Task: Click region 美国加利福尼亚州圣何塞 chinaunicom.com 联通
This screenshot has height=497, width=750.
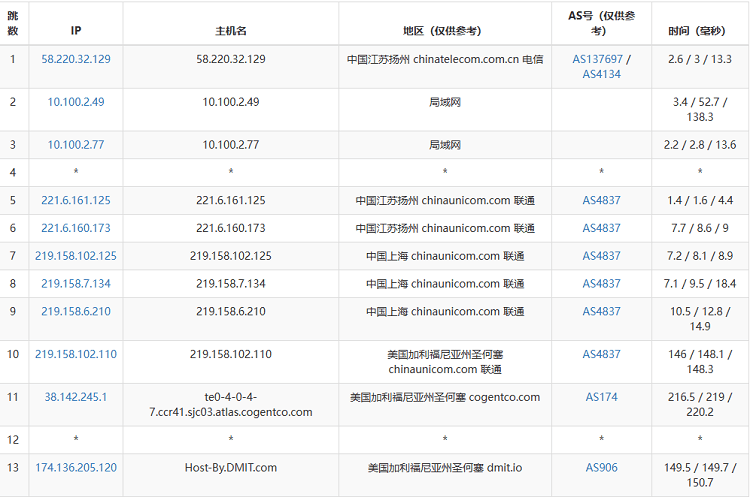Action: 445,362
